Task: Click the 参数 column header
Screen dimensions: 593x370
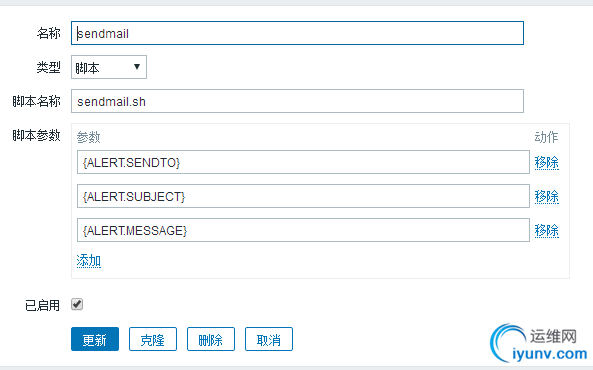Action: tap(88, 137)
